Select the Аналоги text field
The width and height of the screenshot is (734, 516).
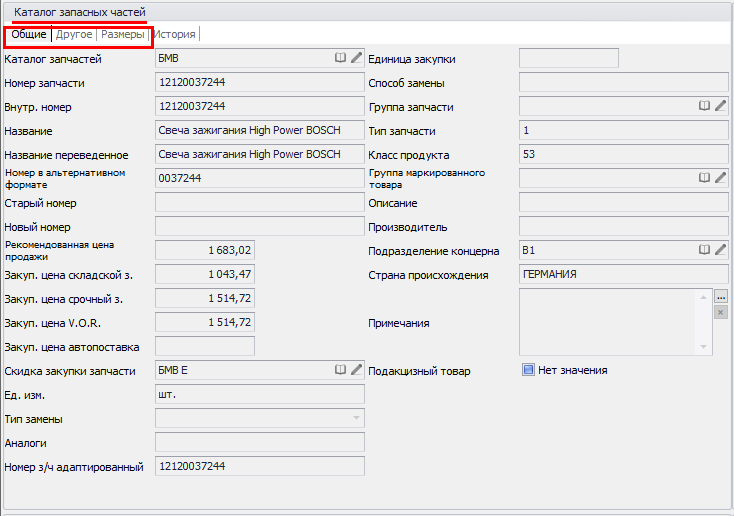click(x=260, y=442)
